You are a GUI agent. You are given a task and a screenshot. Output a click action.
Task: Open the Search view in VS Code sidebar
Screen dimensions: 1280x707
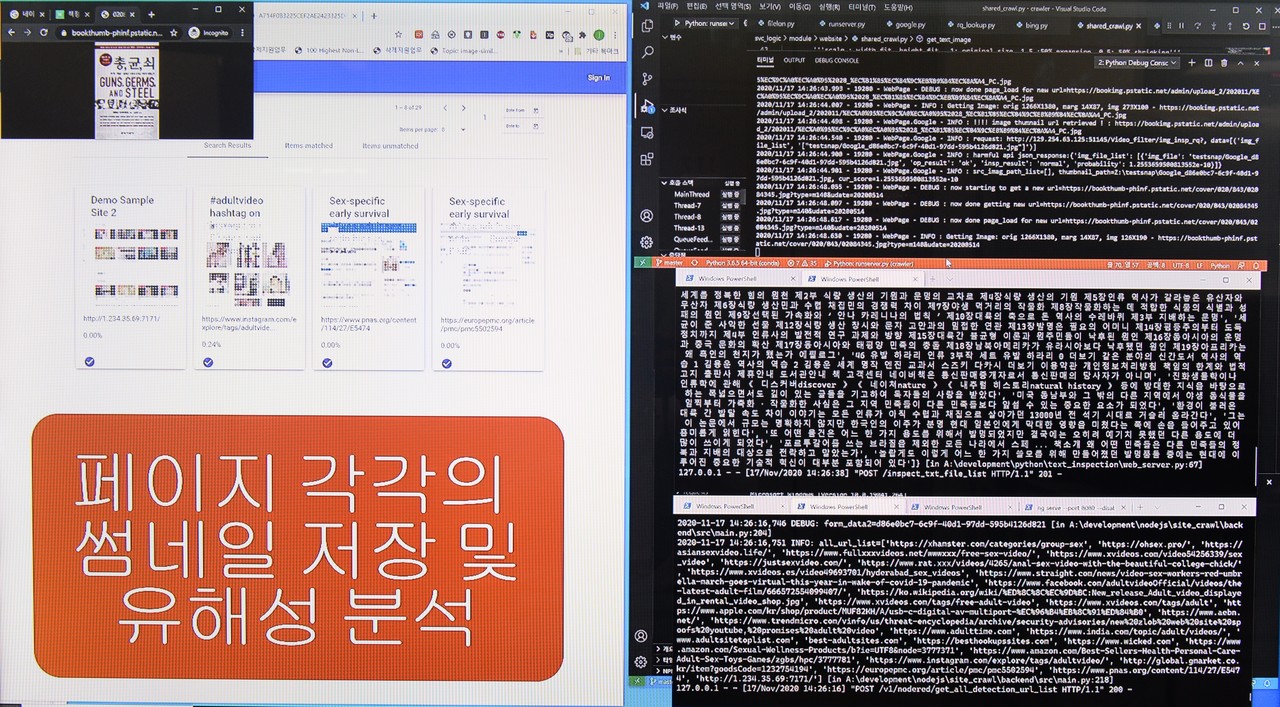(x=646, y=52)
